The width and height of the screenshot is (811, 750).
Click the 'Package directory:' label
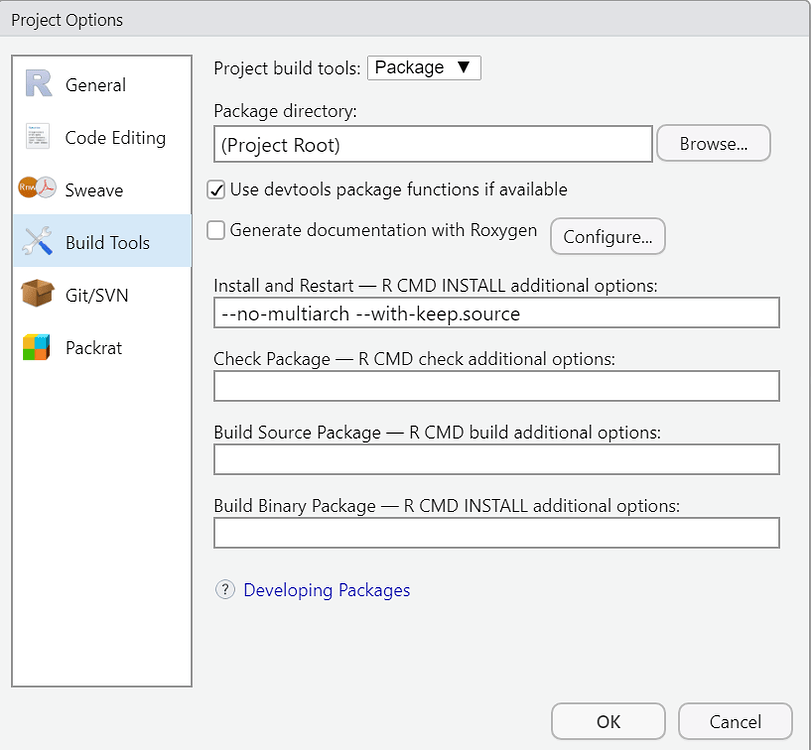(x=285, y=111)
